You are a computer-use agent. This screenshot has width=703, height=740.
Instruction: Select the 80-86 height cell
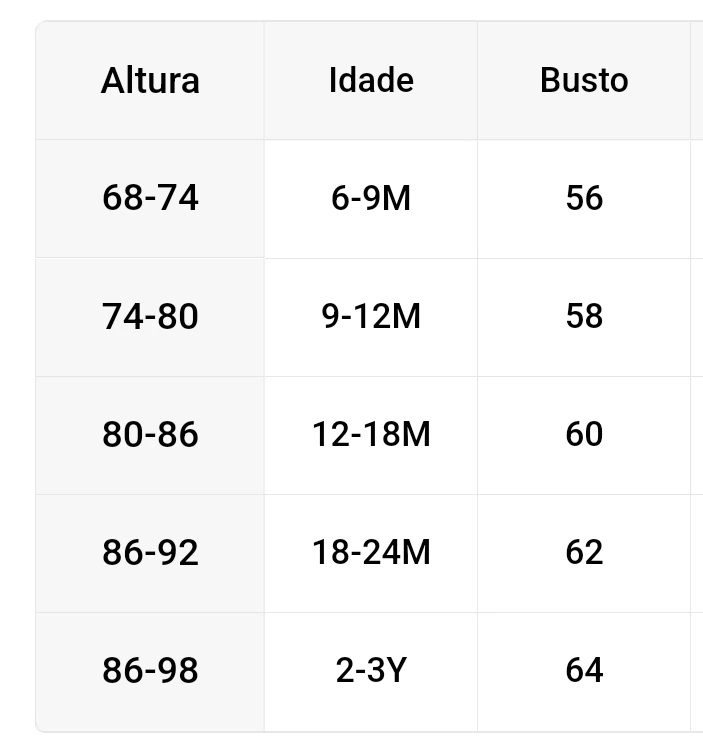click(x=150, y=434)
